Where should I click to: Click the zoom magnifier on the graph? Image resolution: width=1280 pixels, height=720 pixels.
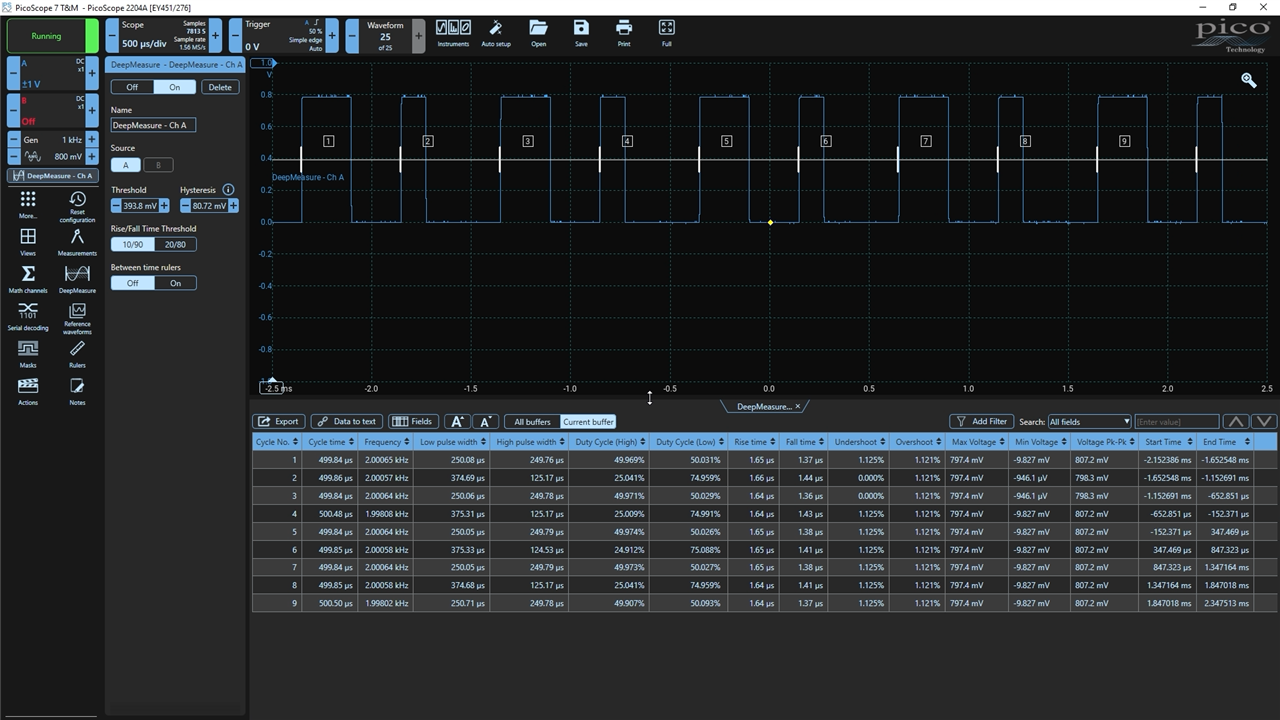tap(1248, 80)
